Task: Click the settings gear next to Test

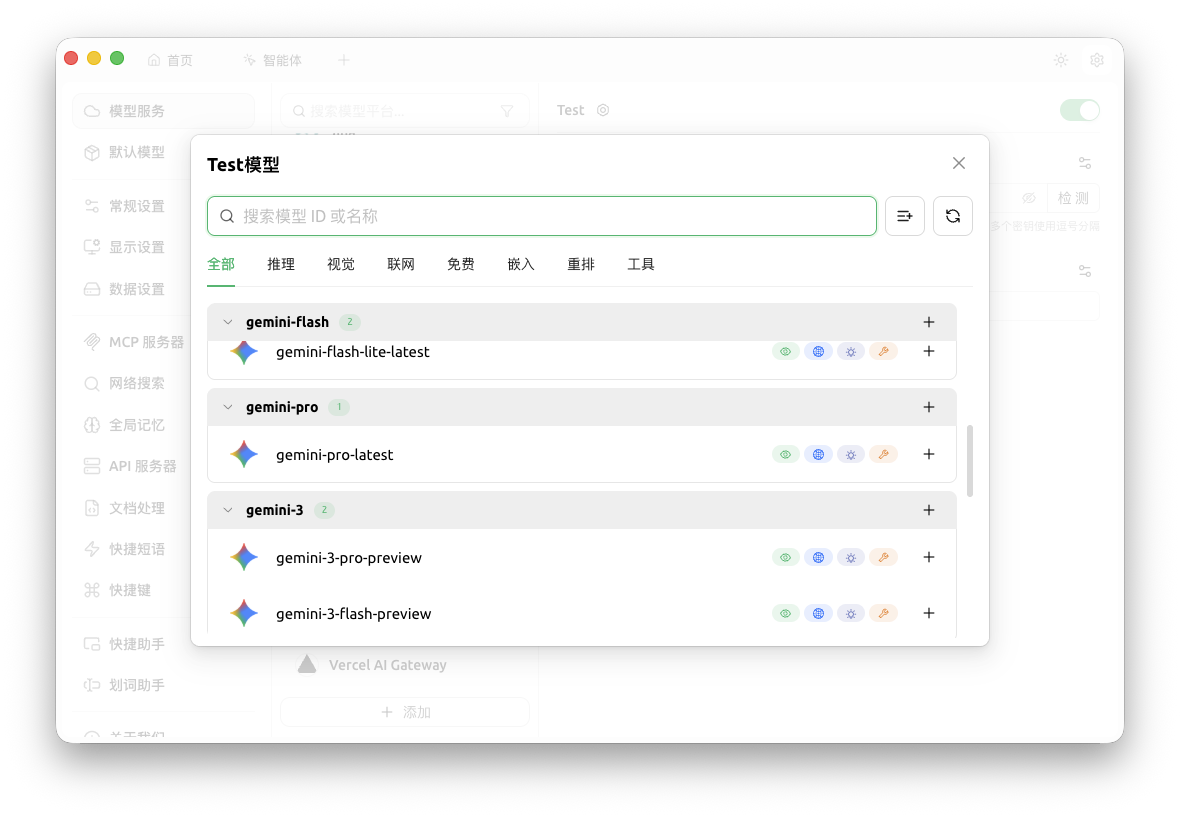Action: [x=602, y=110]
